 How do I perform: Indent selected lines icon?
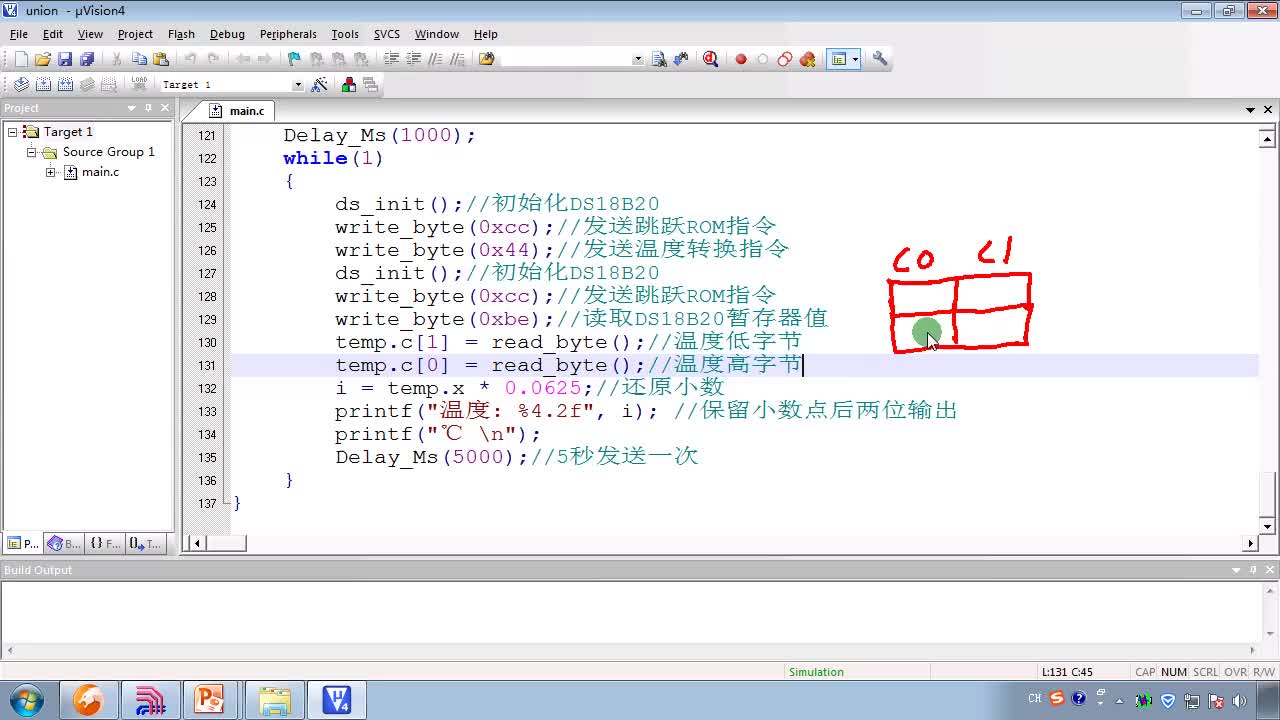391,59
